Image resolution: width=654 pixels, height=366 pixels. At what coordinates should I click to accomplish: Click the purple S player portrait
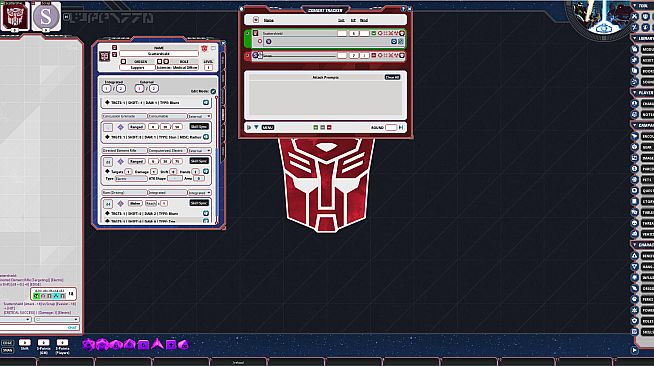tap(46, 17)
